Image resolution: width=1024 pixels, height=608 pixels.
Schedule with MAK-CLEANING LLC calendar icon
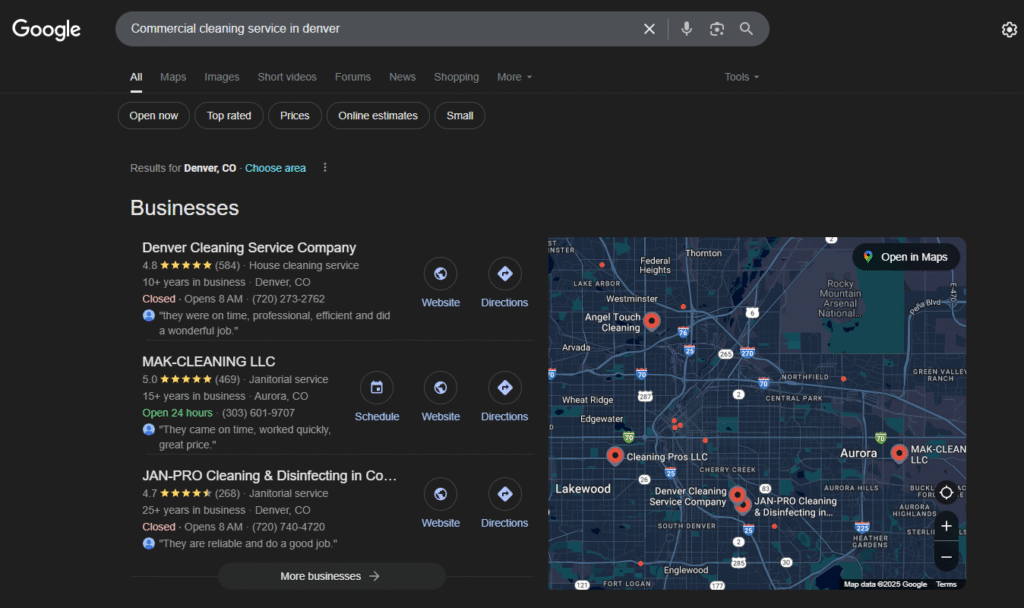[377, 387]
